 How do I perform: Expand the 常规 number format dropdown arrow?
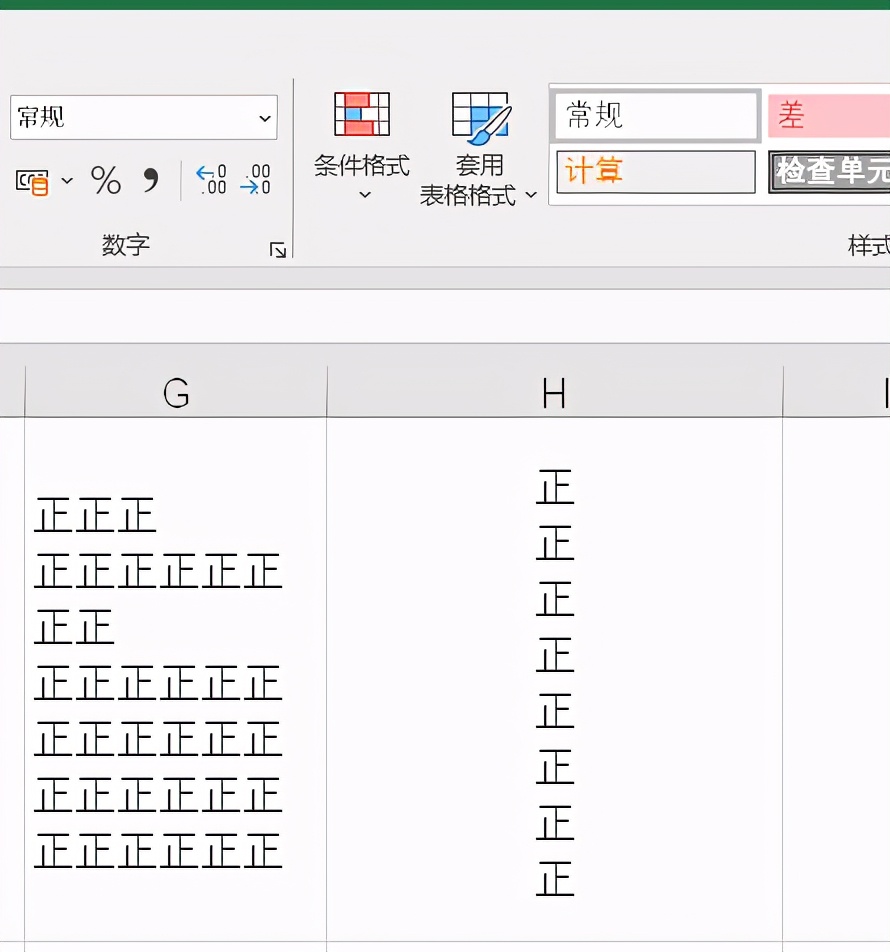[x=265, y=118]
